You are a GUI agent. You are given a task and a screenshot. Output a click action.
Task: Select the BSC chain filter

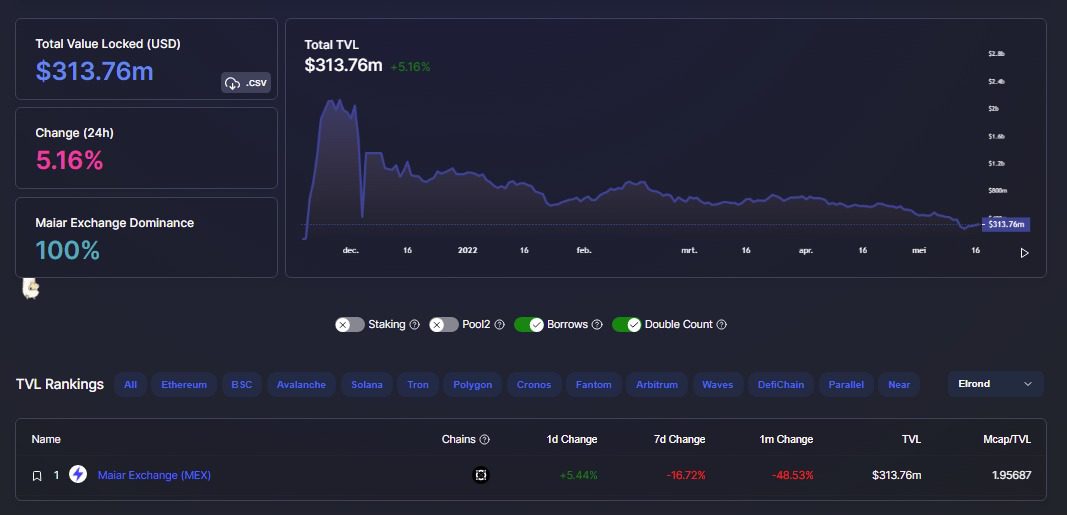(242, 384)
